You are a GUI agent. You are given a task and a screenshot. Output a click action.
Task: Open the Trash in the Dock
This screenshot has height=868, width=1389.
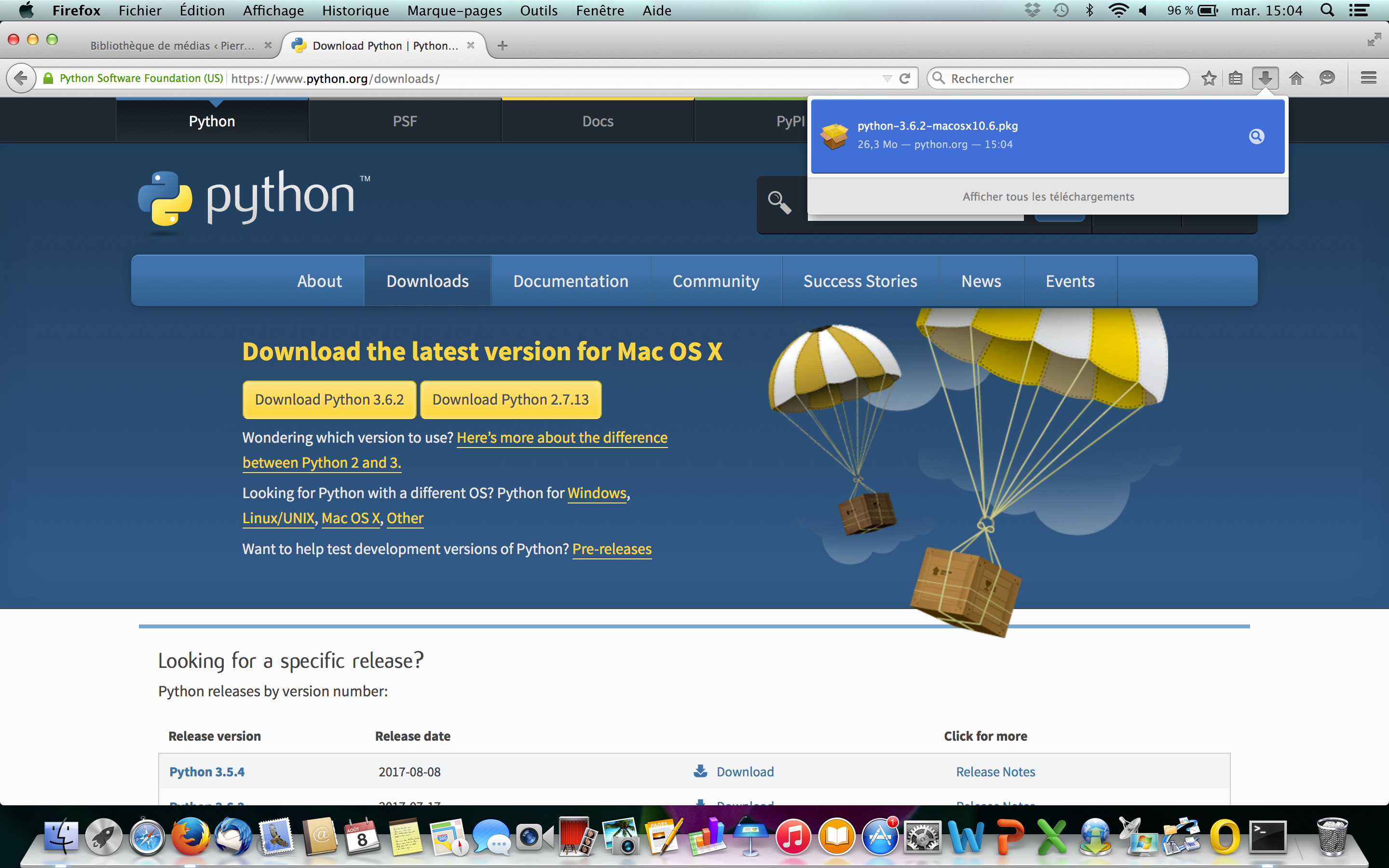pyautogui.click(x=1332, y=837)
